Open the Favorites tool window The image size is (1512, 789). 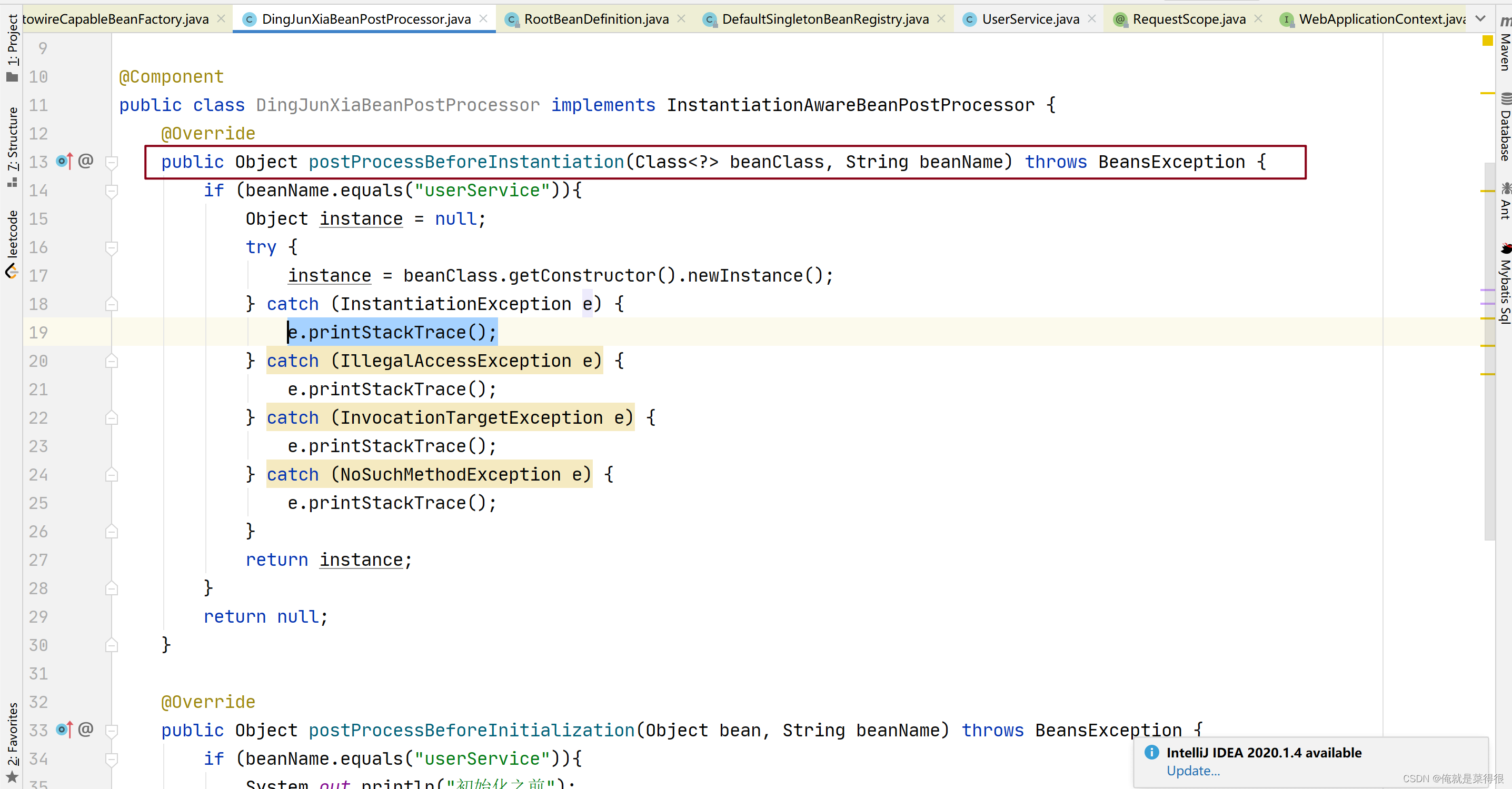click(12, 742)
